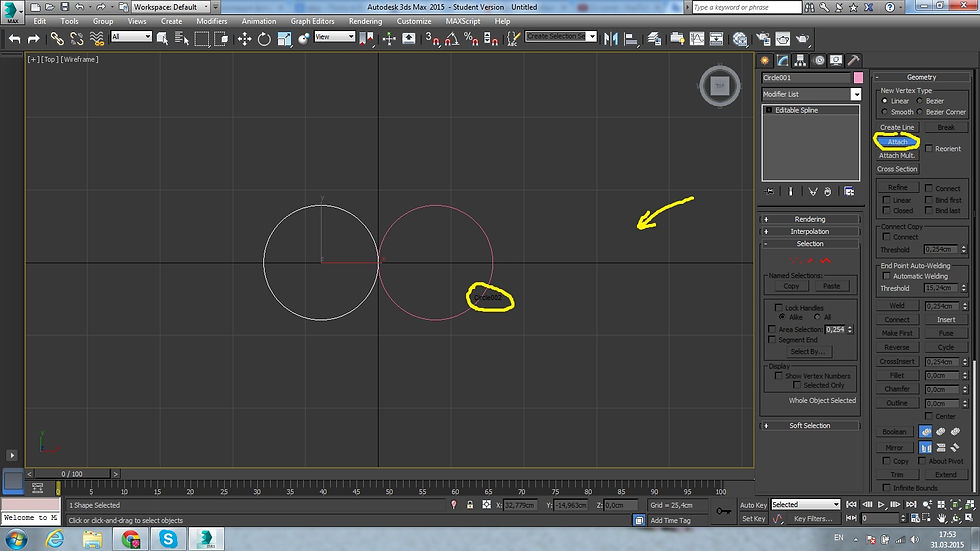Activate the Select Object tool
Screen dimensions: 980x551
coord(162,39)
